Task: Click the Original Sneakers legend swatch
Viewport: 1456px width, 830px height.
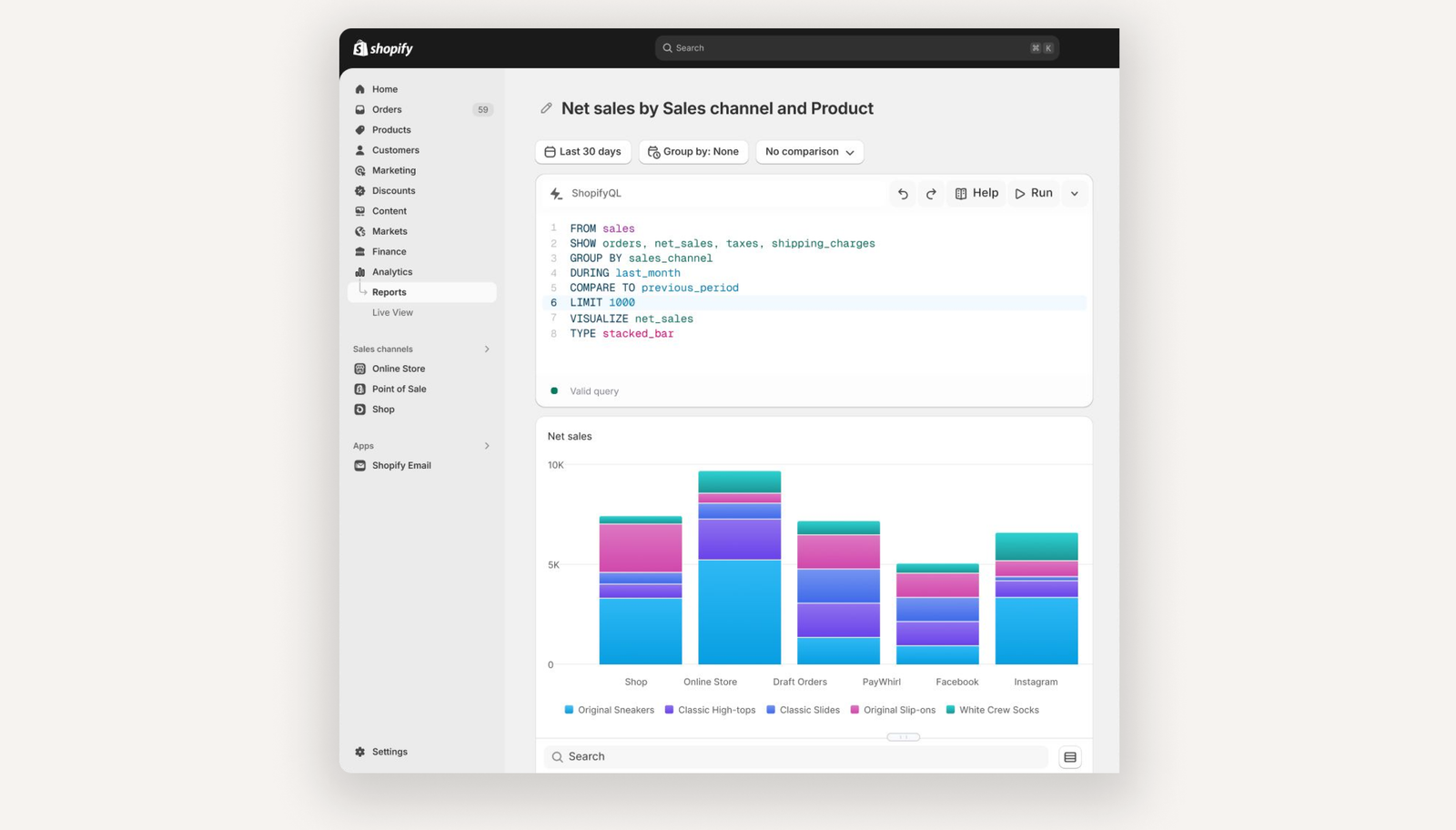Action: 569,710
